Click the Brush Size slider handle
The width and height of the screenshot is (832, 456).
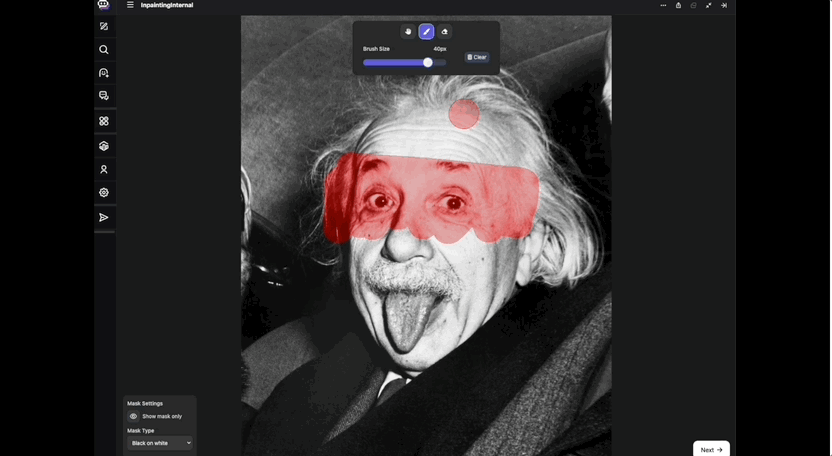[428, 63]
